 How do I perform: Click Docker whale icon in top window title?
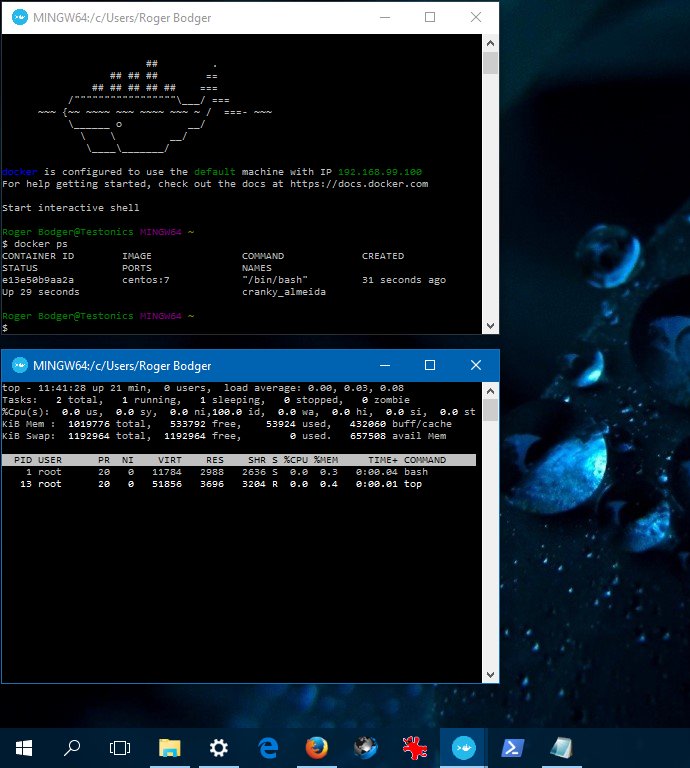(x=20, y=18)
